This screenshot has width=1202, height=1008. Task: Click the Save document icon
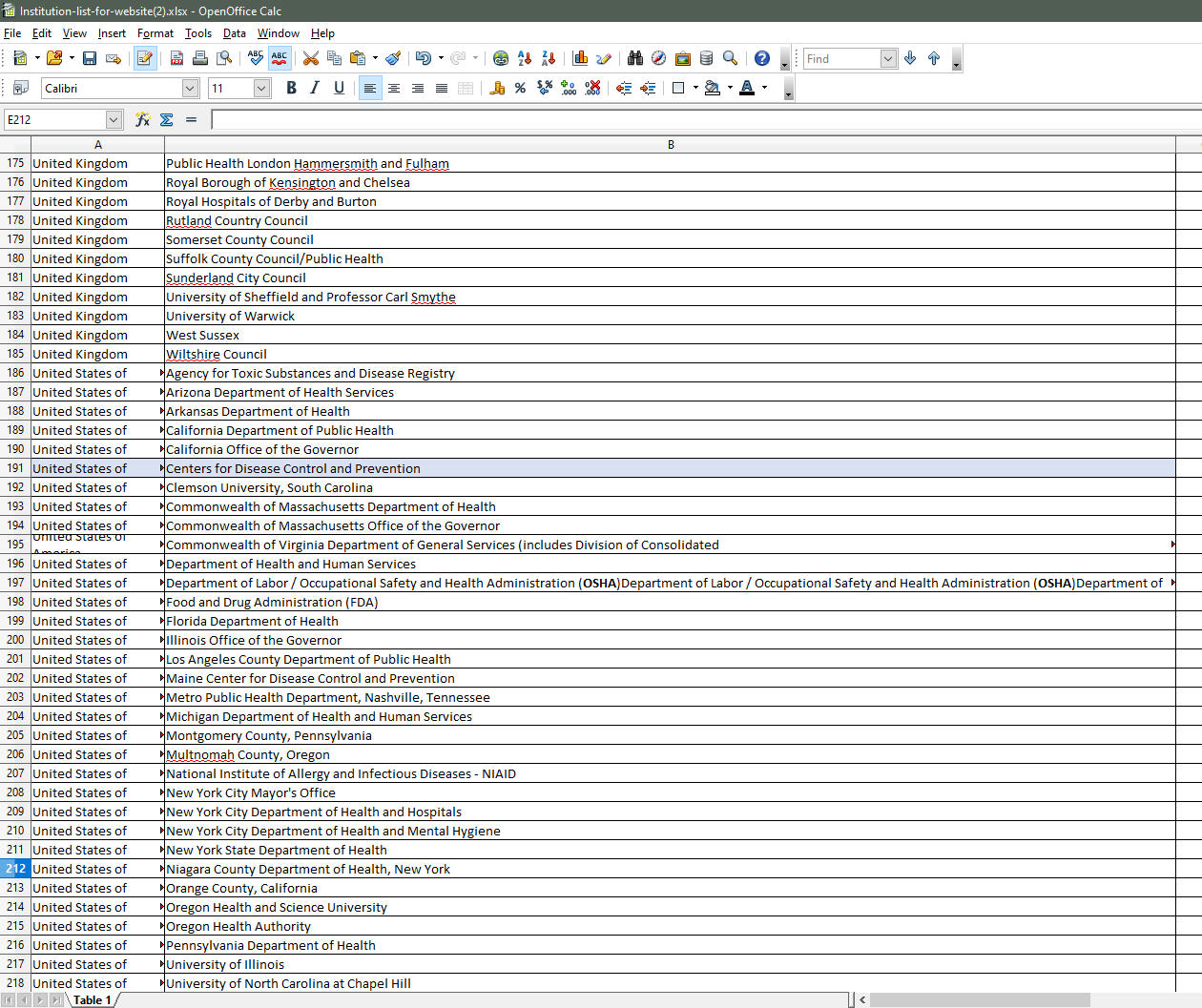point(90,58)
